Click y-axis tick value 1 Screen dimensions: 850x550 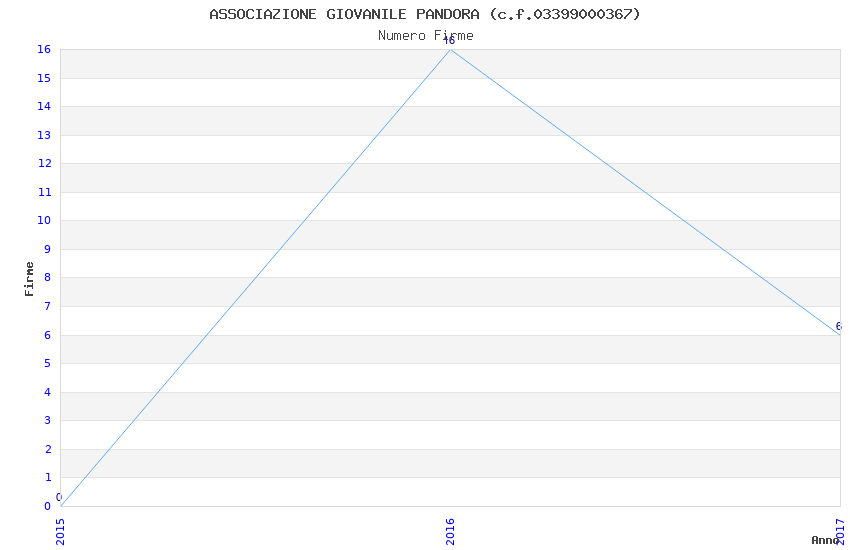(x=48, y=477)
